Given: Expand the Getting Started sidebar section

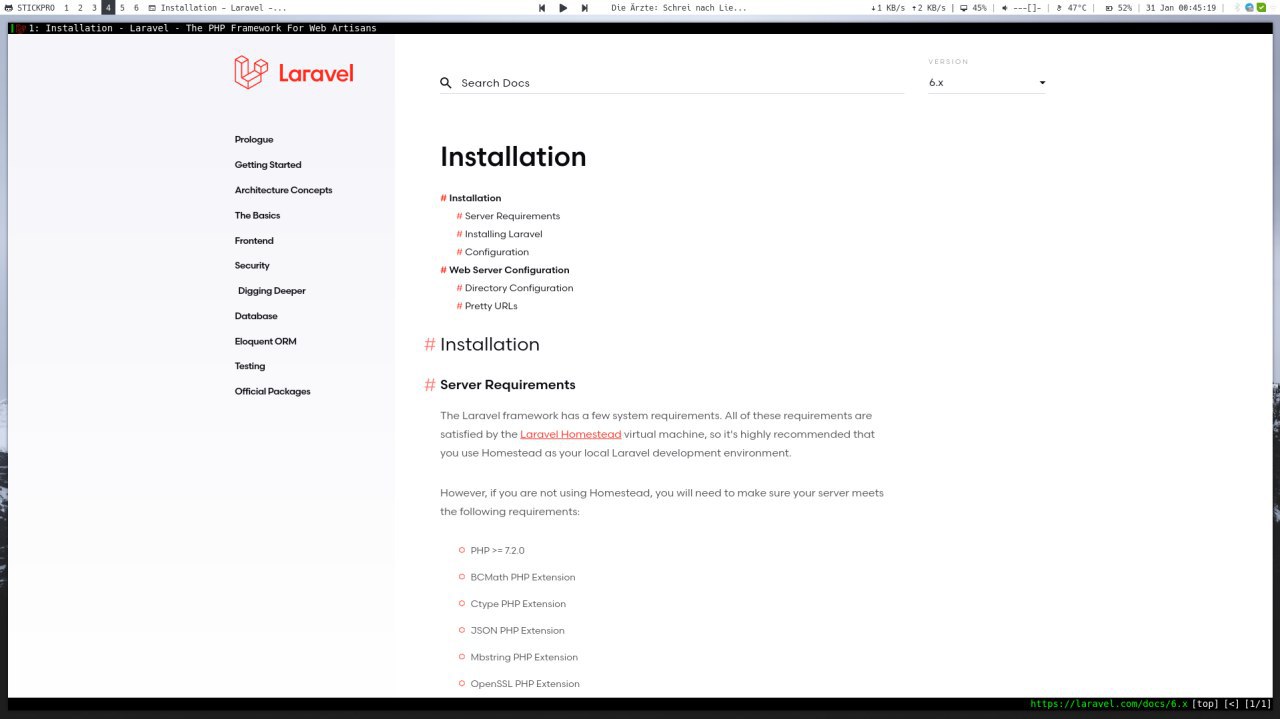Looking at the screenshot, I should pos(268,165).
